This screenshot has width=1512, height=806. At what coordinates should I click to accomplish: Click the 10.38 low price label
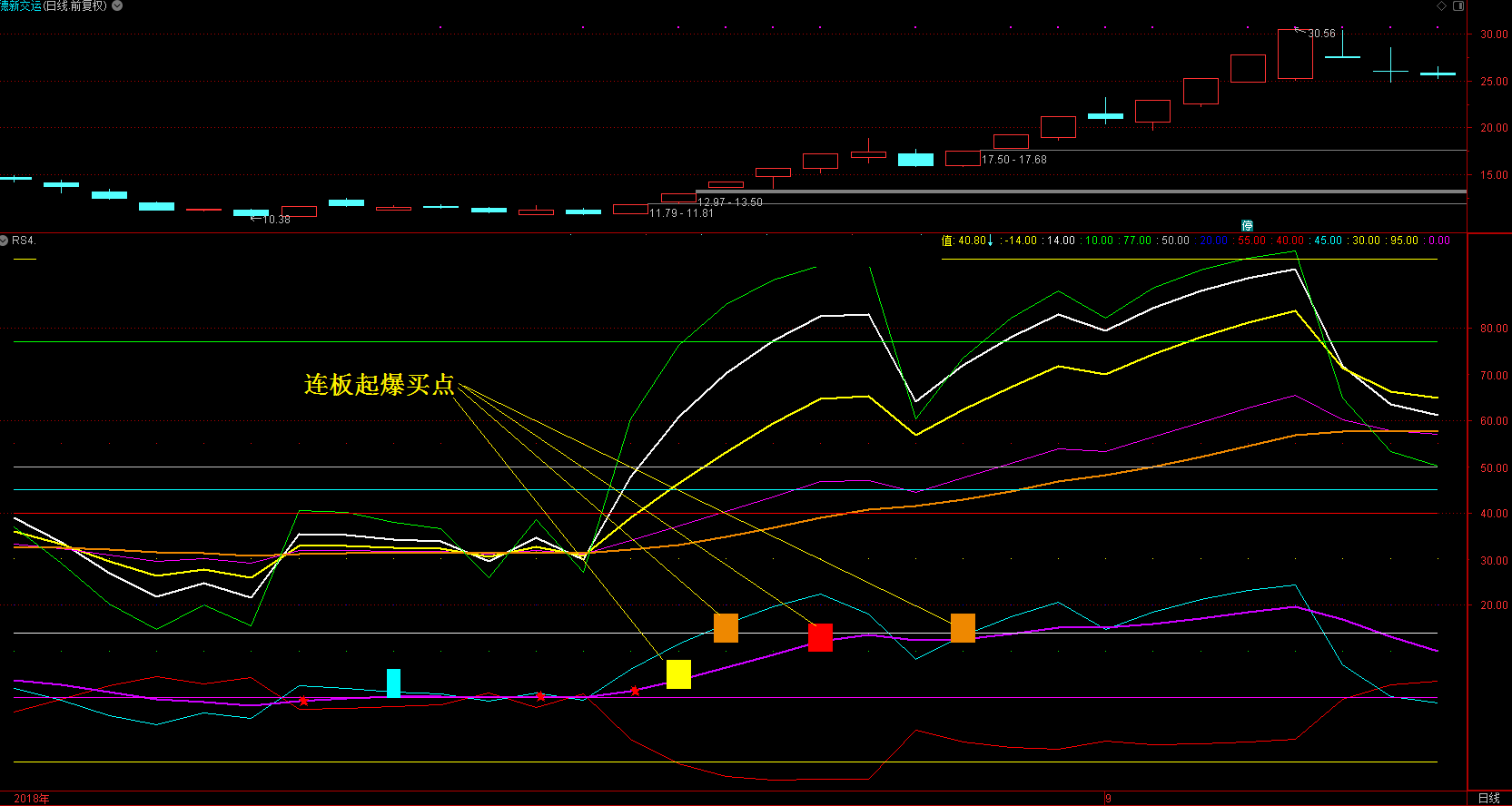point(276,220)
